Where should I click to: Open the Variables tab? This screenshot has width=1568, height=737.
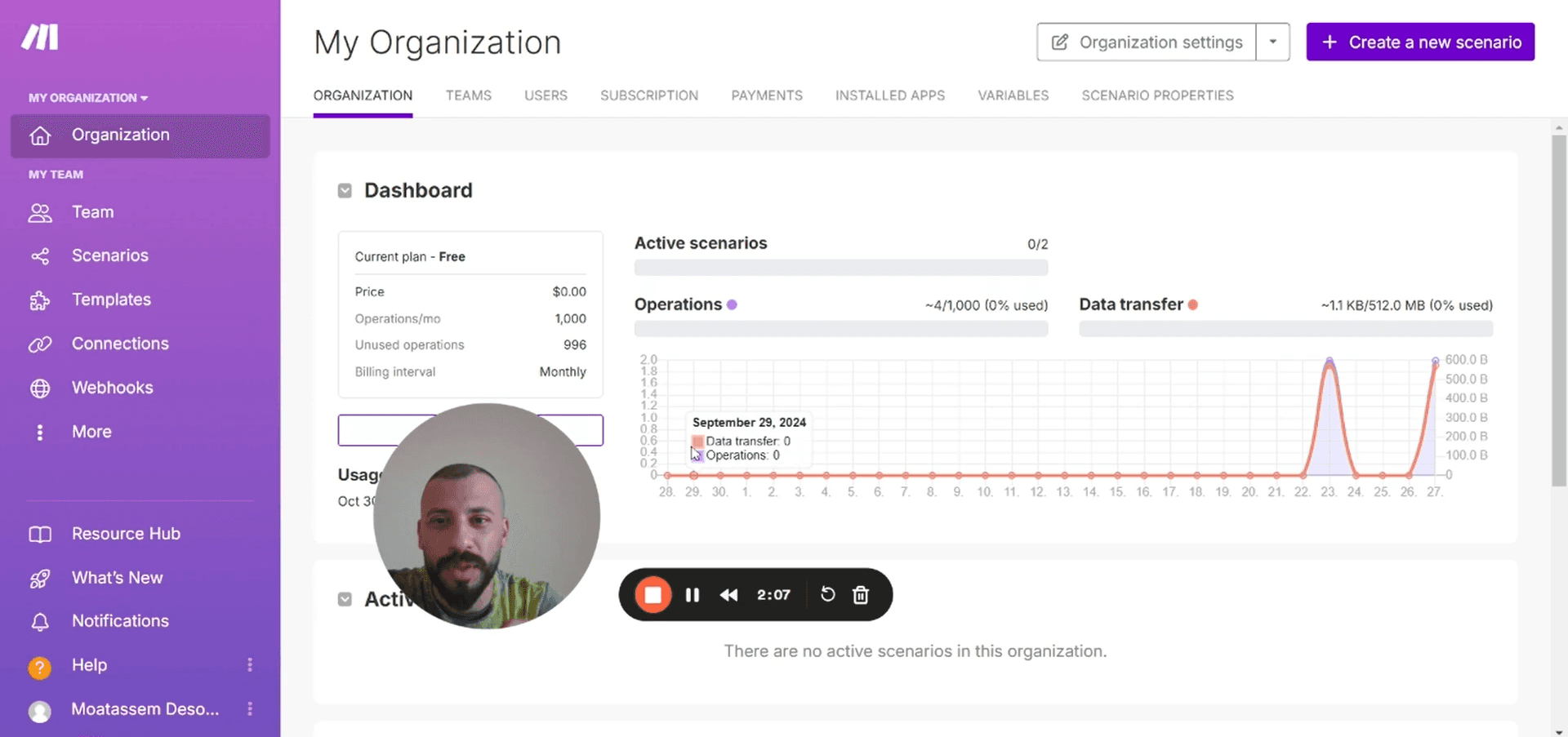point(1013,95)
